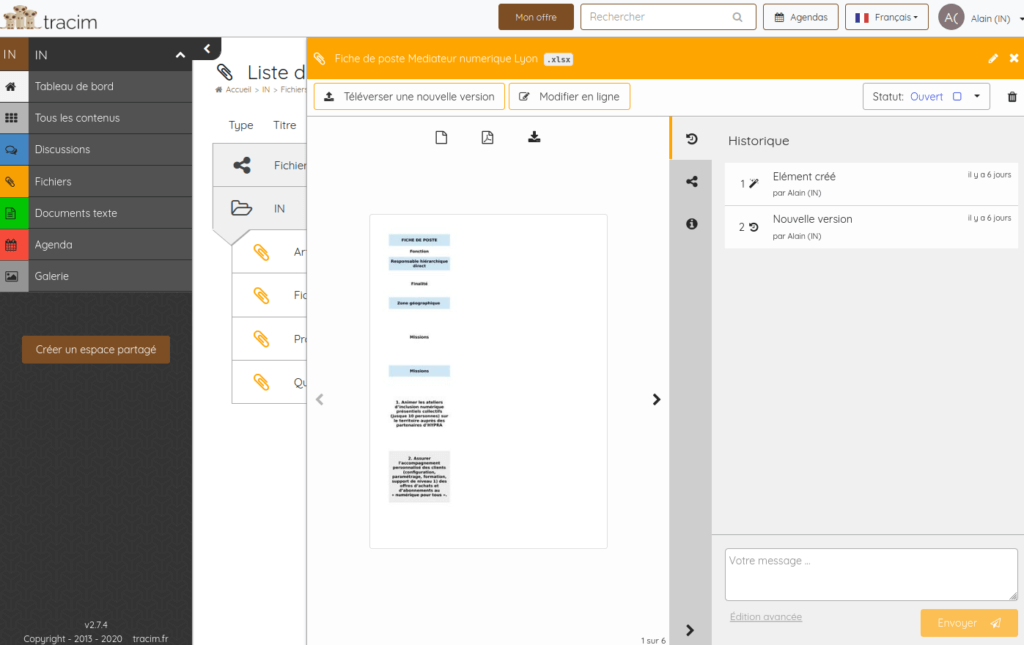Screen dimensions: 1024x645
Task: Collapse the left sidebar with the arrow
Action: coord(206,48)
